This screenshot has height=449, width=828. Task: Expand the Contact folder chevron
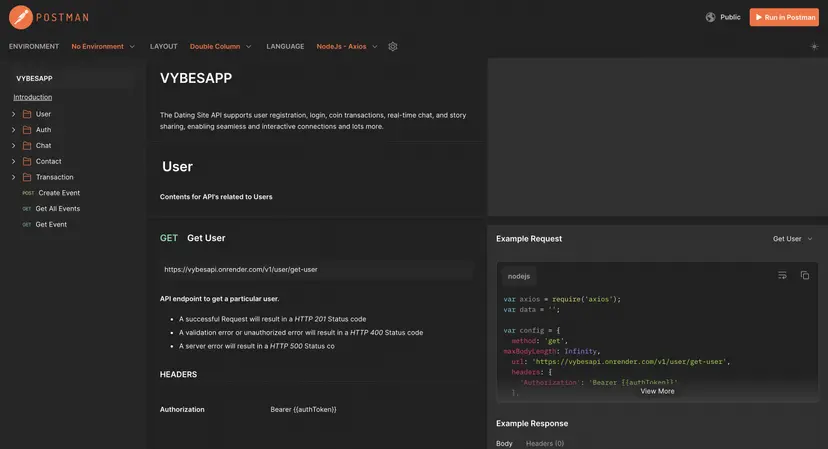click(14, 161)
